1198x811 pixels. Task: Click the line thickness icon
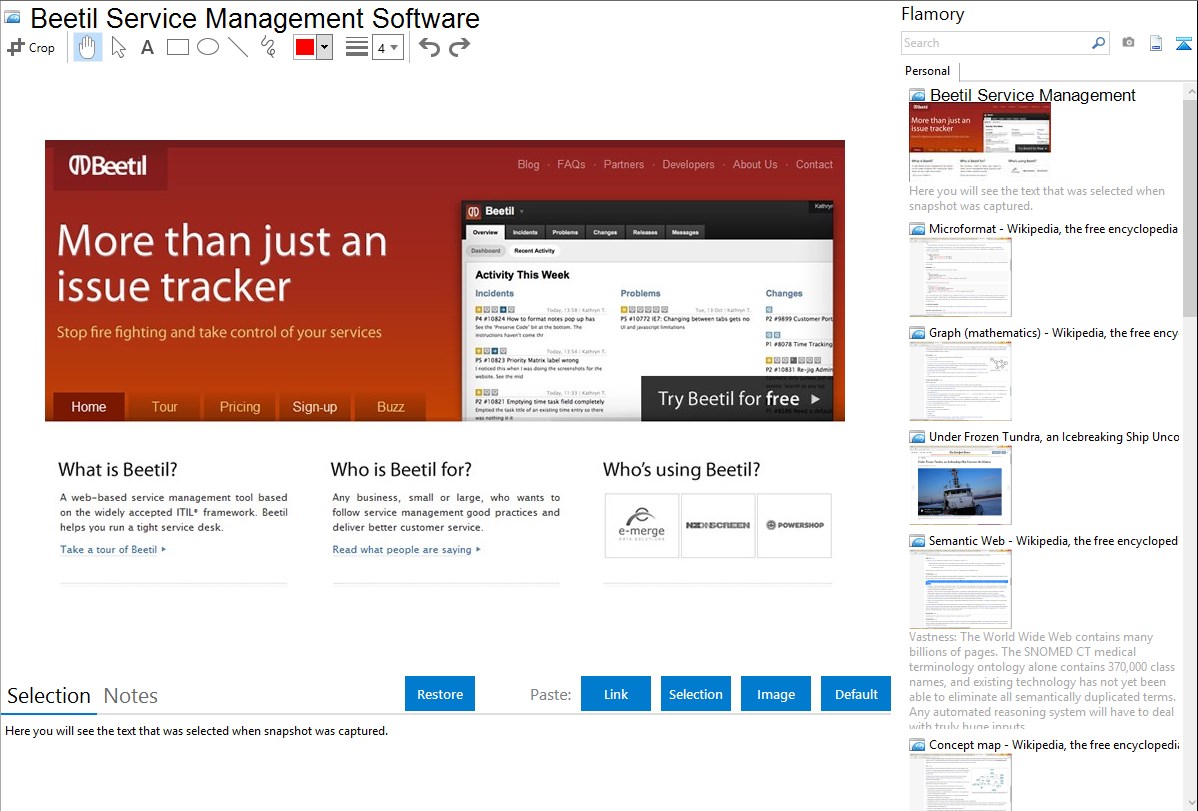357,47
